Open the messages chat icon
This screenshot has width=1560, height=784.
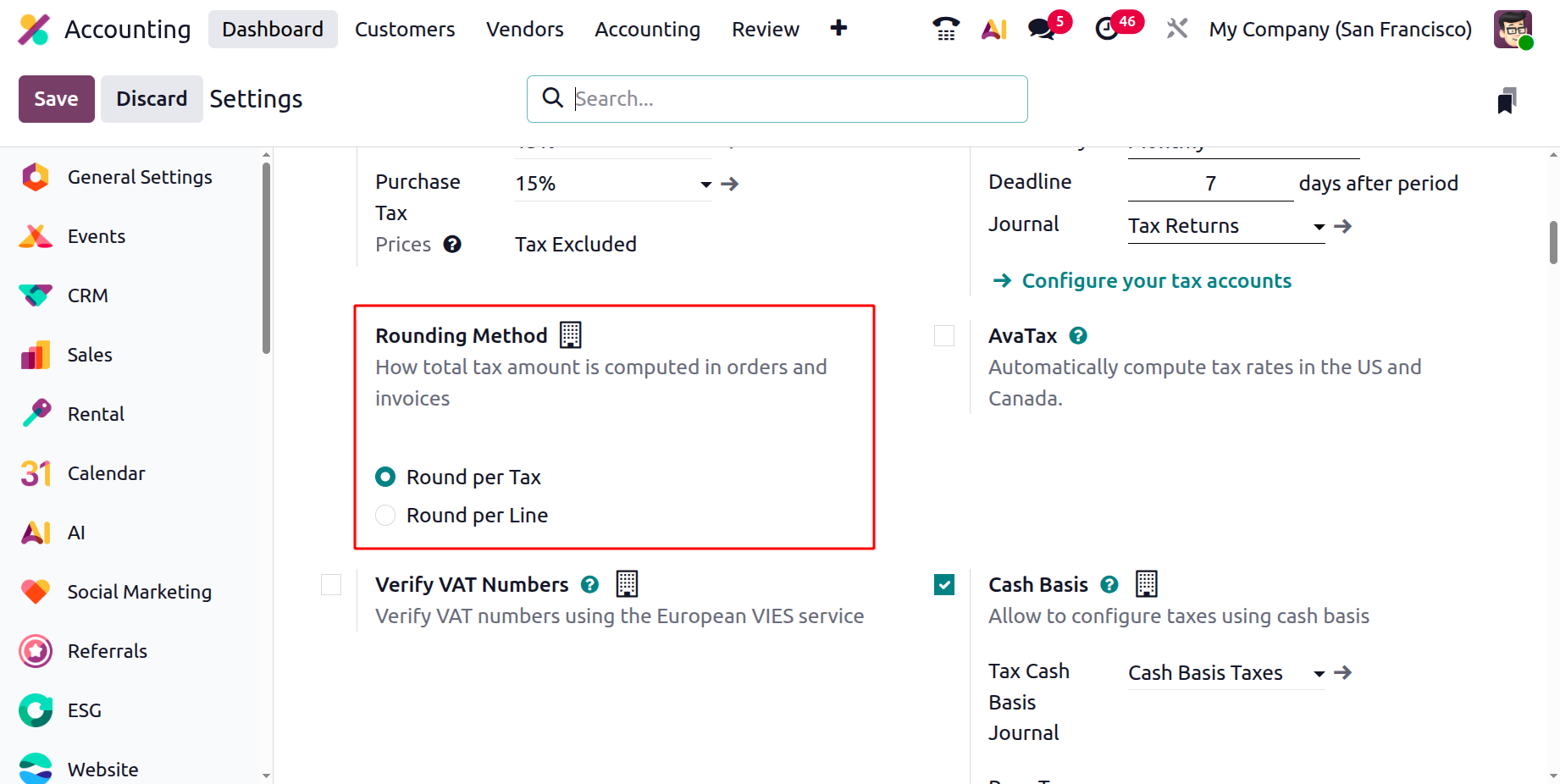click(x=1041, y=30)
